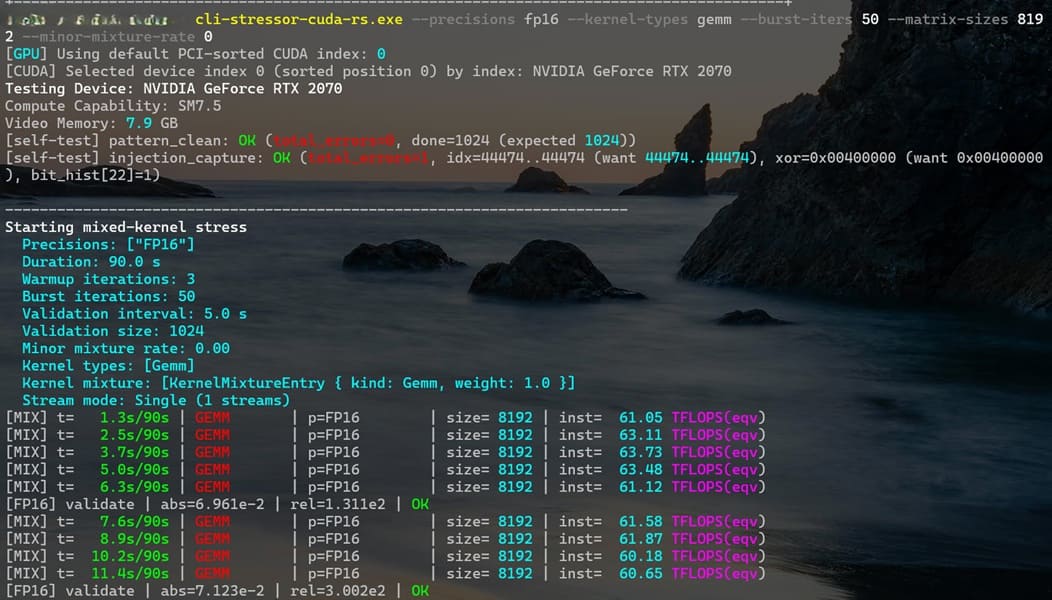This screenshot has height=600, width=1052.
Task: Click the 61.58 TFLOPS value
Action: [641, 522]
